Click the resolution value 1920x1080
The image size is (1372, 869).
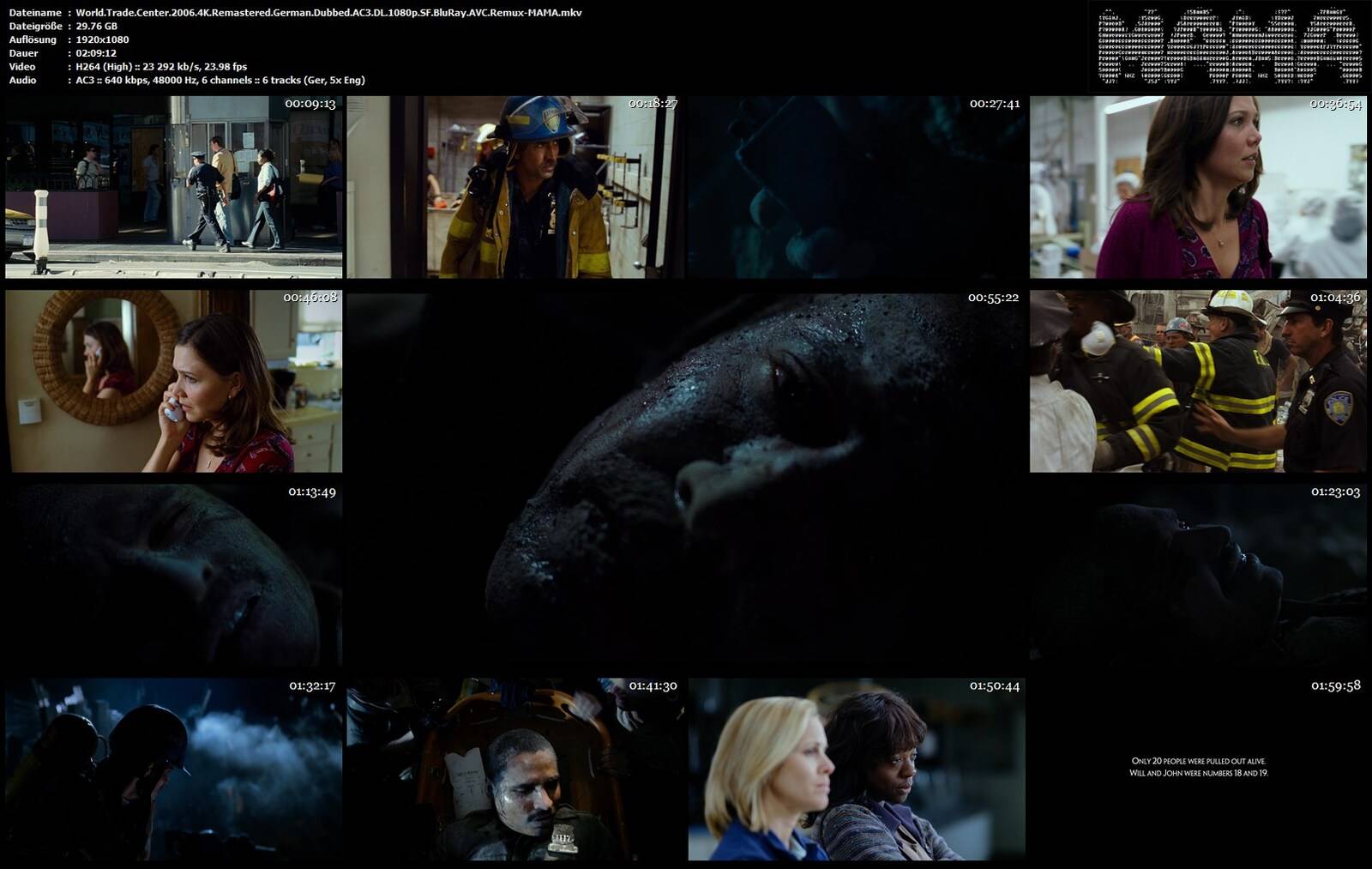coord(102,39)
